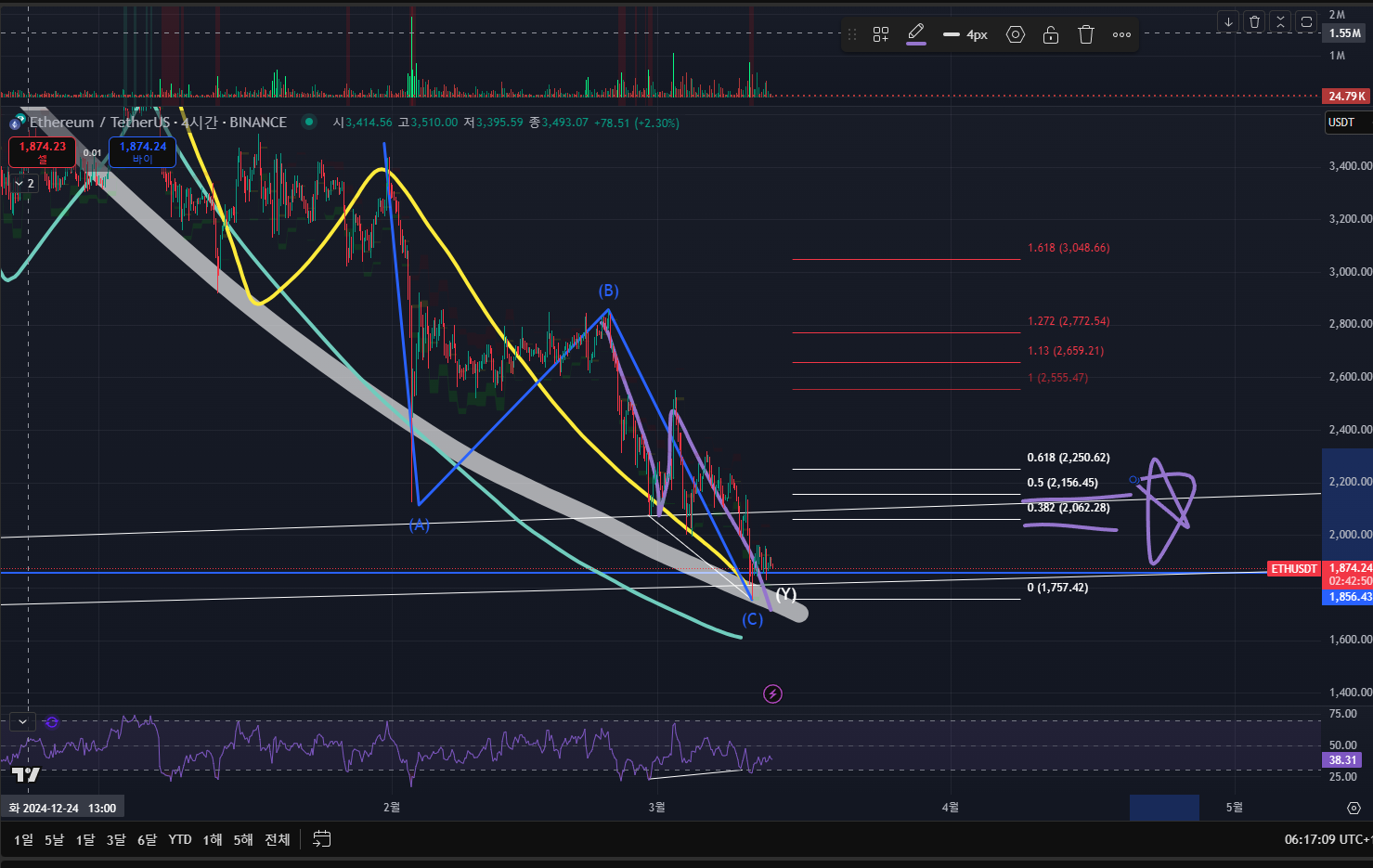Click the purple lightning event marker

pos(772,693)
